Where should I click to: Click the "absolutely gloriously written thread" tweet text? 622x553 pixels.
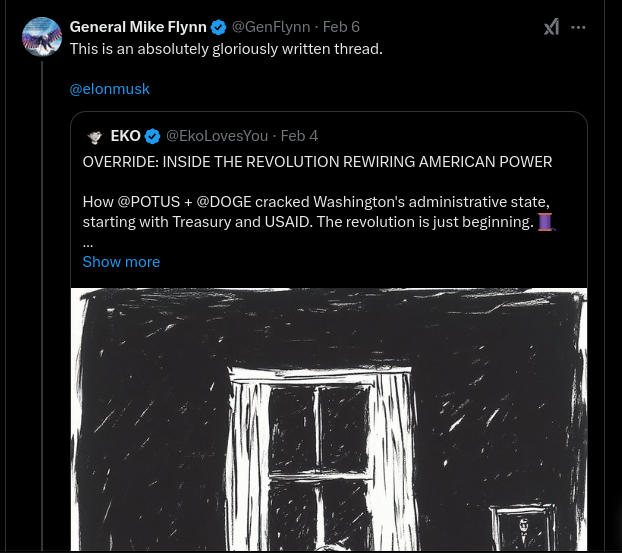(x=226, y=49)
